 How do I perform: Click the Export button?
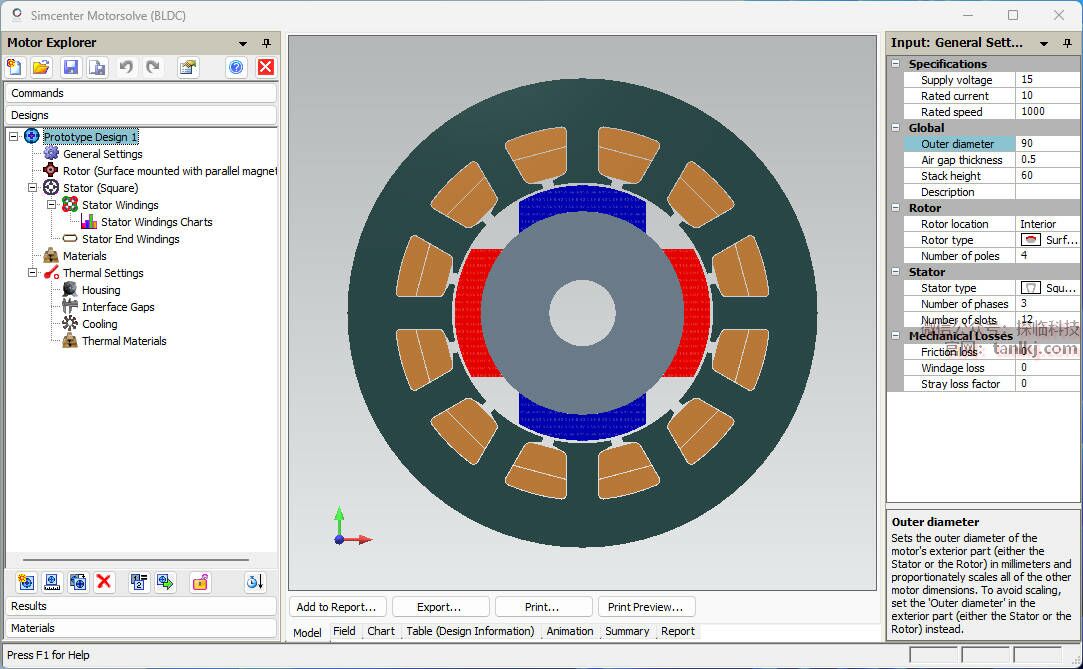(x=440, y=607)
